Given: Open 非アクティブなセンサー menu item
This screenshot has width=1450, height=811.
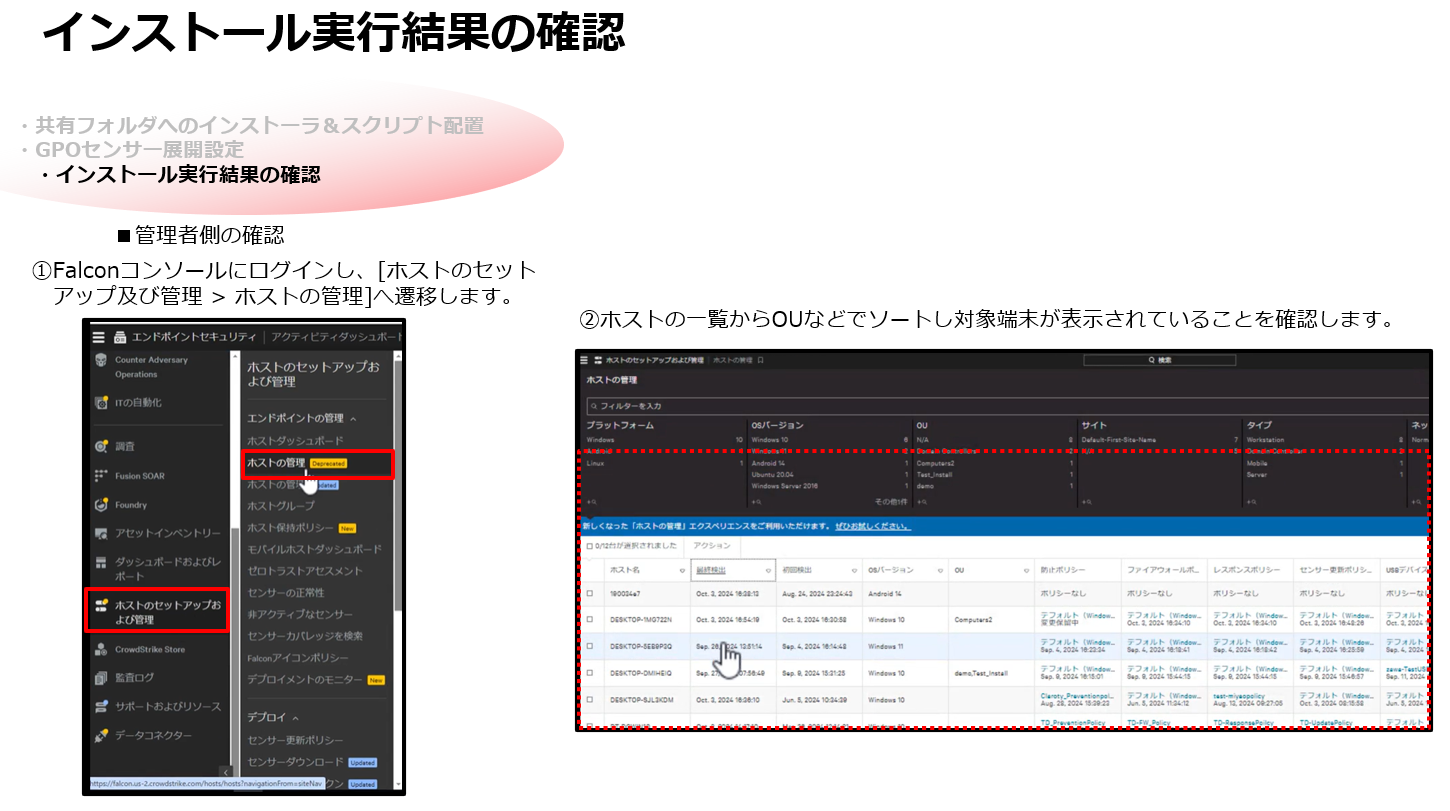Looking at the screenshot, I should point(300,614).
